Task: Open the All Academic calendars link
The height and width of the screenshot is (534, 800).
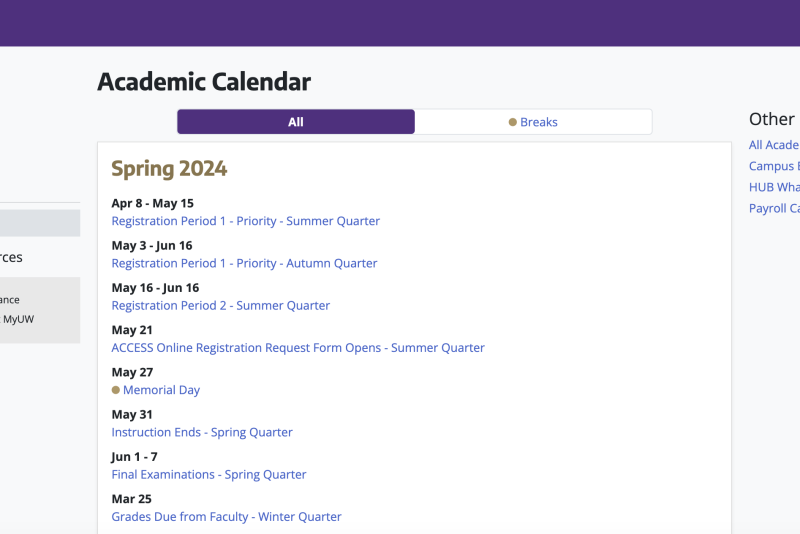Action: click(x=774, y=145)
